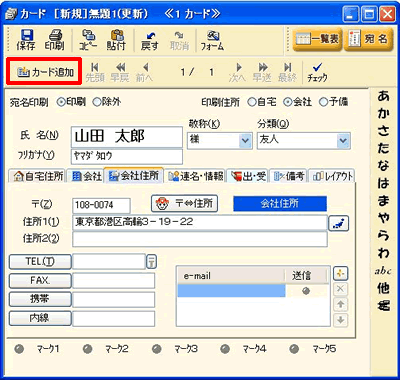The height and width of the screenshot is (380, 400).
Task: Select 自宅 as 印刷住所
Action: click(x=252, y=102)
